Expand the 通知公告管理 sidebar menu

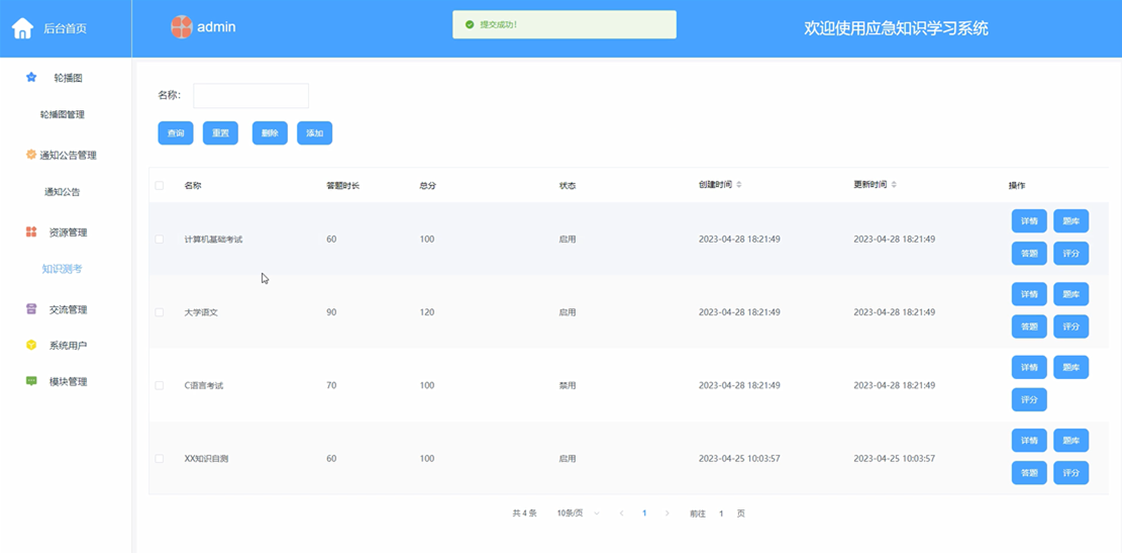66,155
